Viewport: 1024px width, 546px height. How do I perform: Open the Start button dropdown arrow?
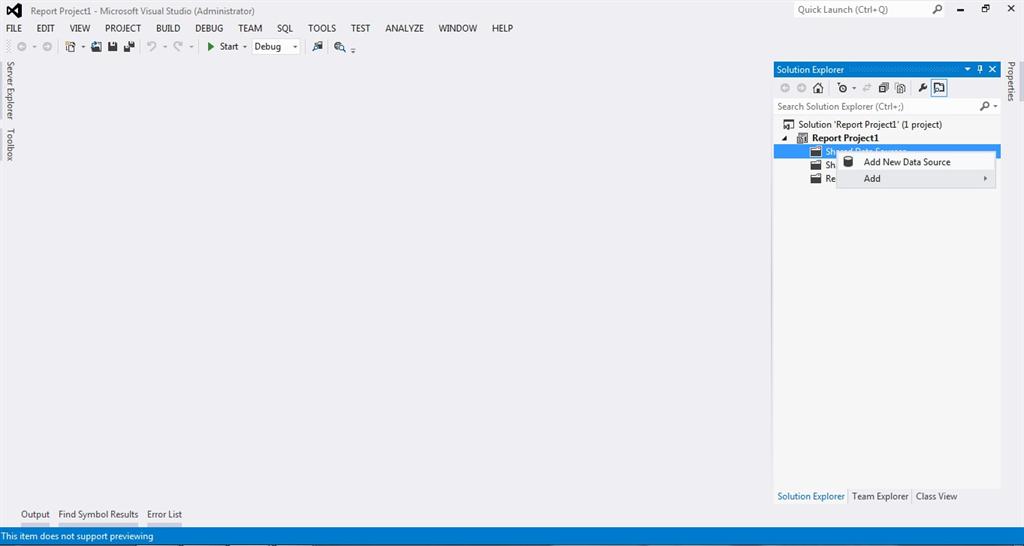click(x=245, y=47)
